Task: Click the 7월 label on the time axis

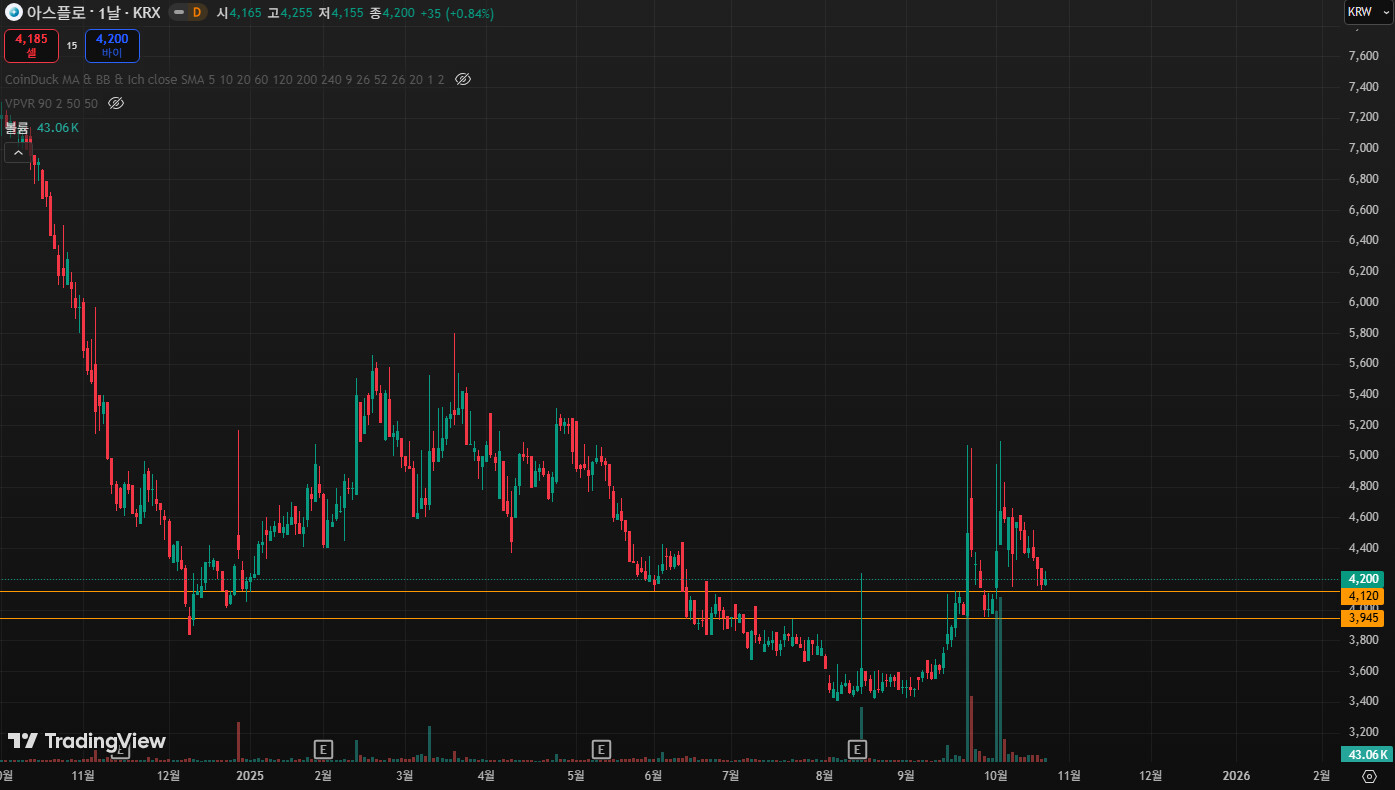Action: point(731,775)
